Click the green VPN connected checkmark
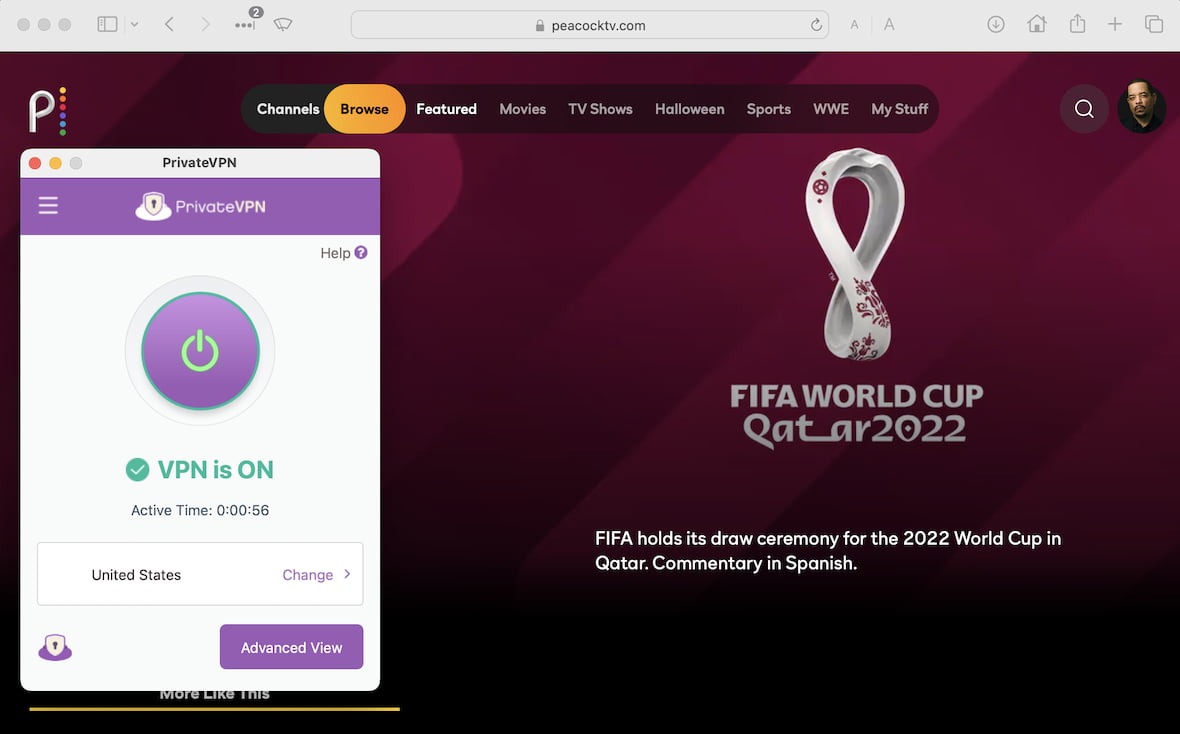The height and width of the screenshot is (734, 1180). point(137,470)
